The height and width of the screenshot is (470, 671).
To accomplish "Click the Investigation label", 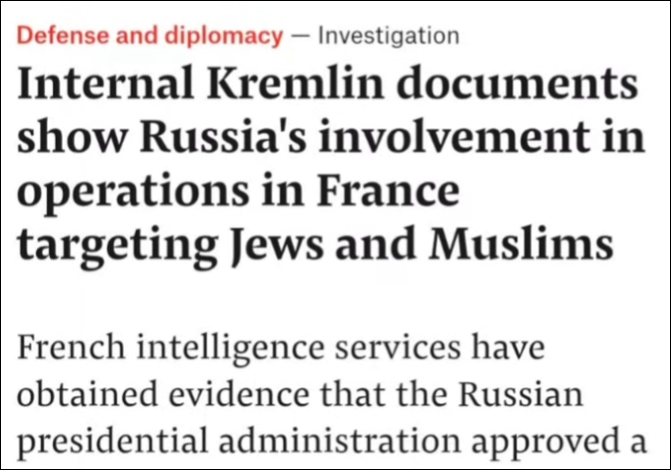I will [388, 36].
